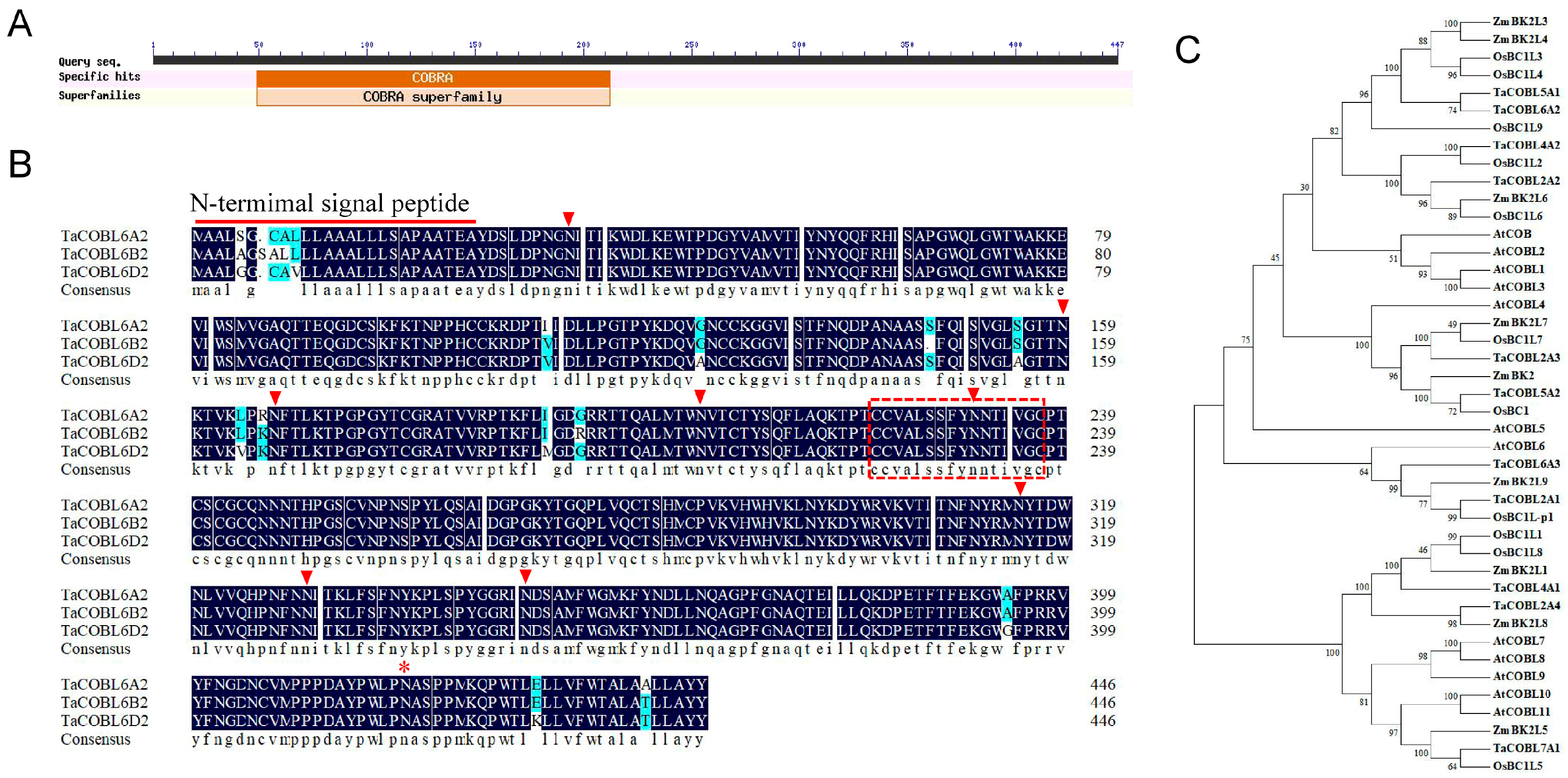The height and width of the screenshot is (778, 1568).
Task: Select ZmBK2 leaf in phylogenetic tree
Action: pyautogui.click(x=1513, y=376)
